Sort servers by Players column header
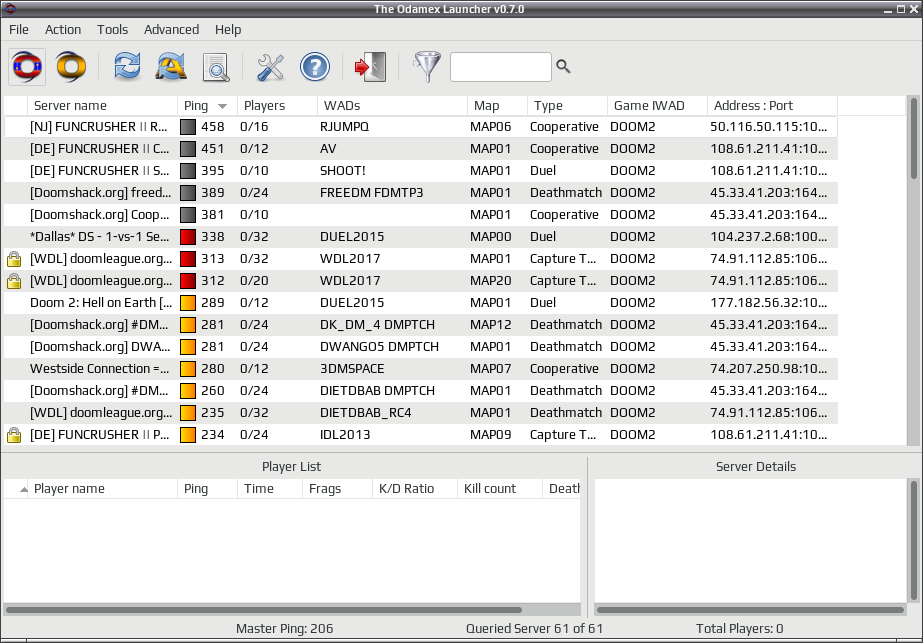Image resolution: width=923 pixels, height=643 pixels. (277, 106)
